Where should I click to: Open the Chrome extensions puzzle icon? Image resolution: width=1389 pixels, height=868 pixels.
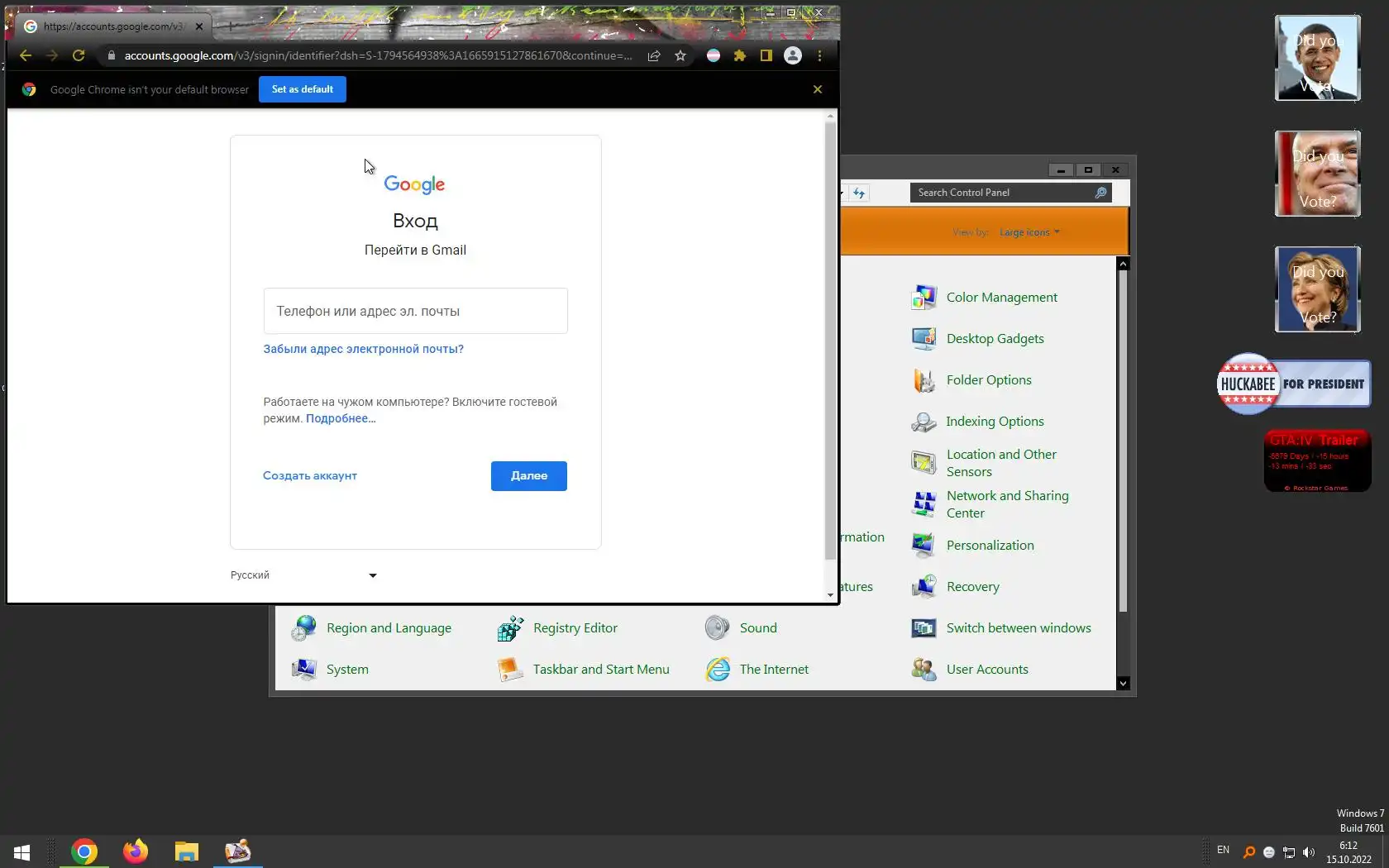[x=740, y=55]
